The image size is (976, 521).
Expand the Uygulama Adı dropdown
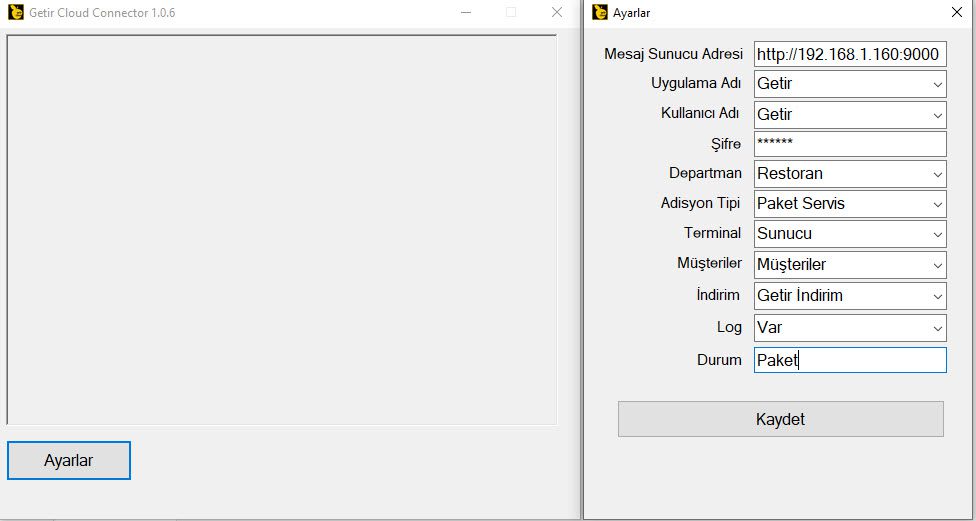[937, 84]
